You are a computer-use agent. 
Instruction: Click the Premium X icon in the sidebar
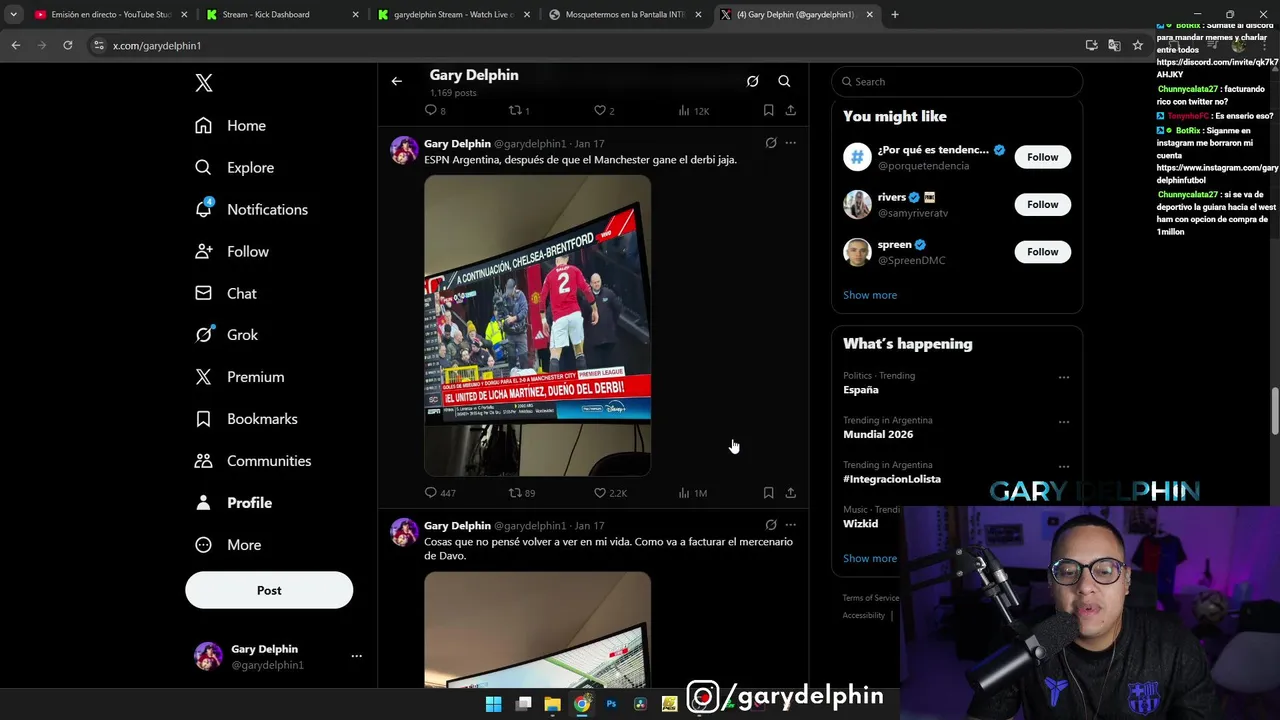(x=204, y=377)
